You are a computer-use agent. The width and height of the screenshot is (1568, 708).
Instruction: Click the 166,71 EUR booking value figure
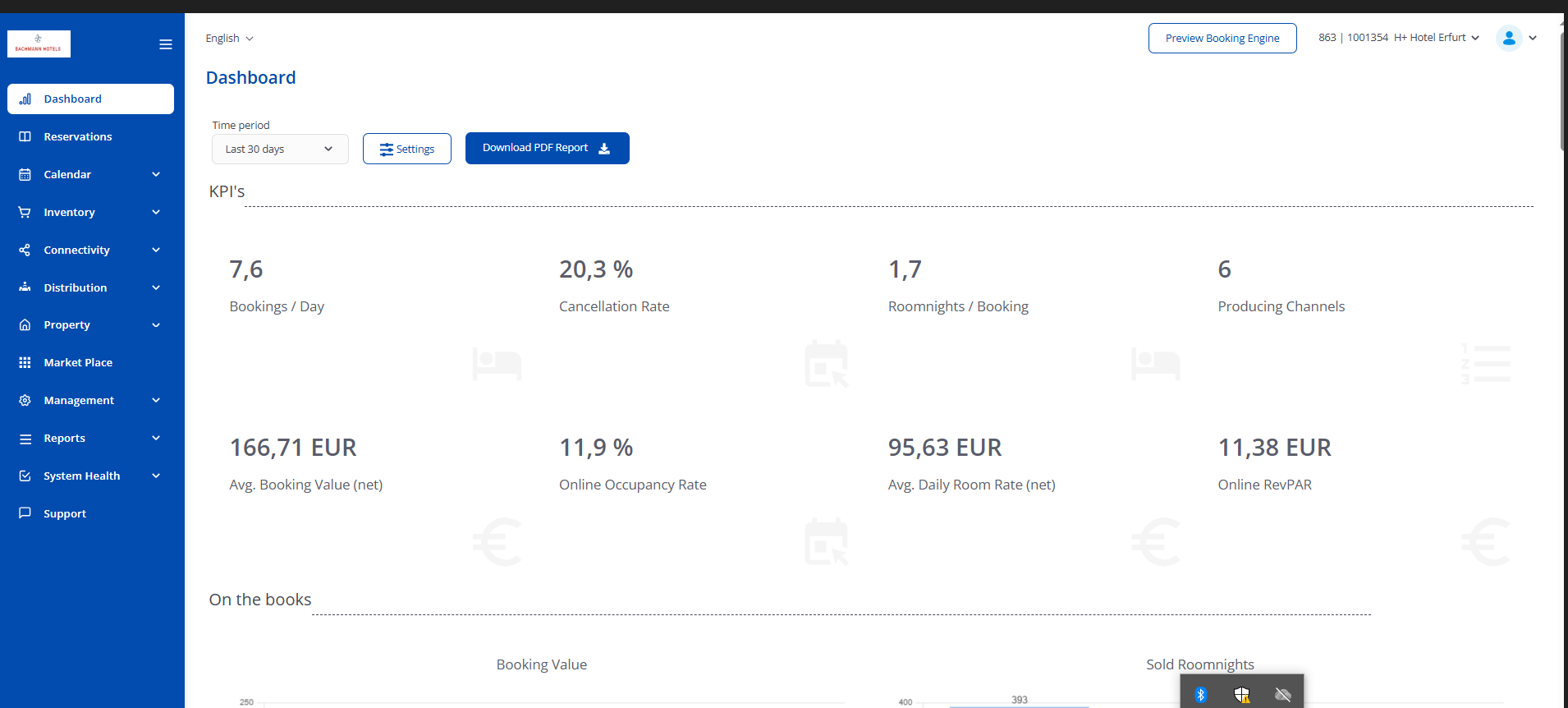tap(293, 448)
